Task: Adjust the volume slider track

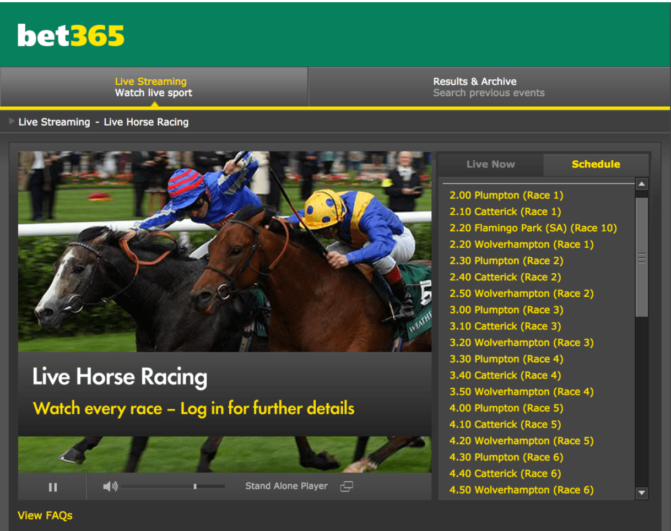Action: coord(173,487)
